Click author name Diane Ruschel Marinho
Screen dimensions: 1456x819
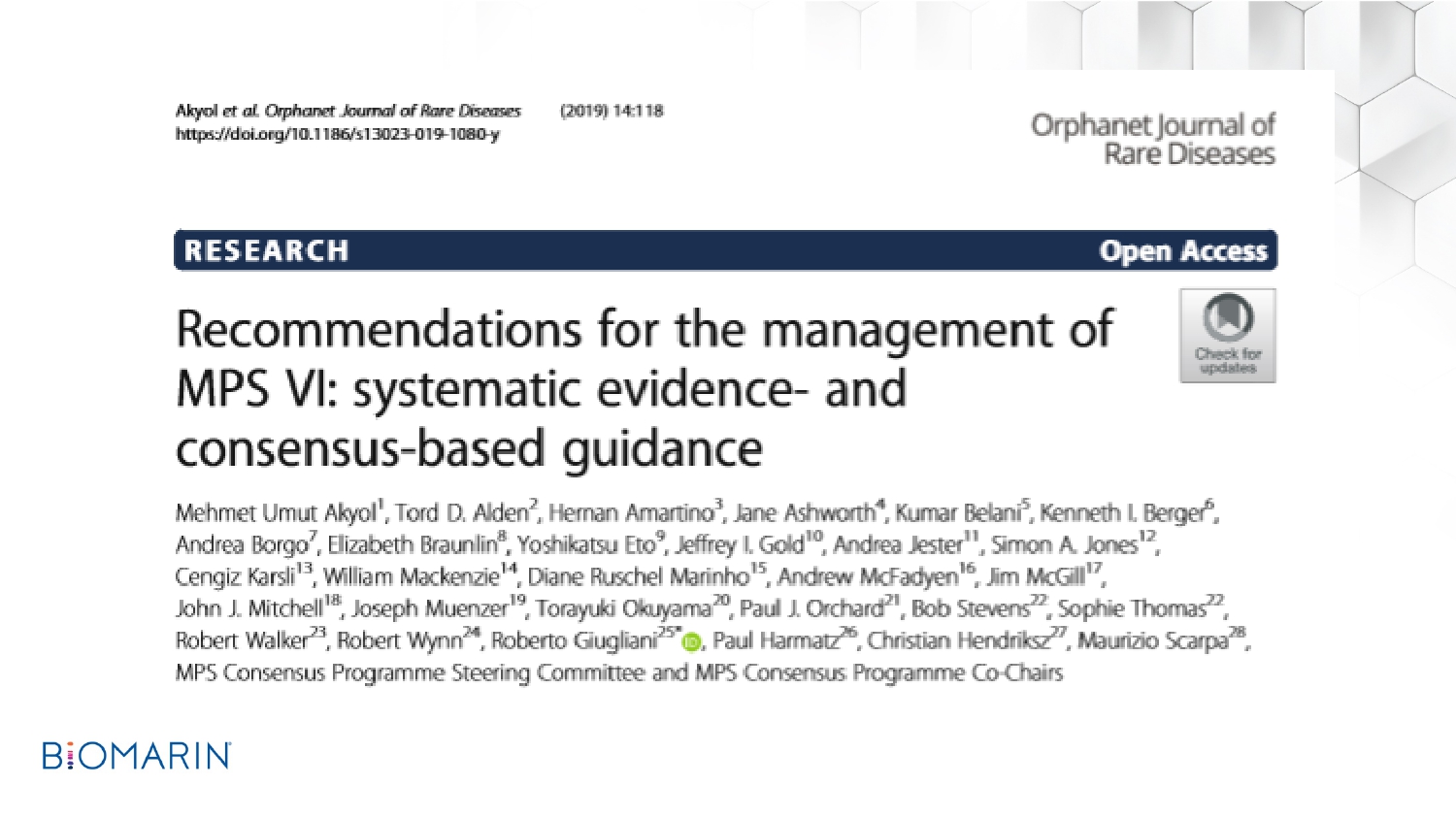639,577
